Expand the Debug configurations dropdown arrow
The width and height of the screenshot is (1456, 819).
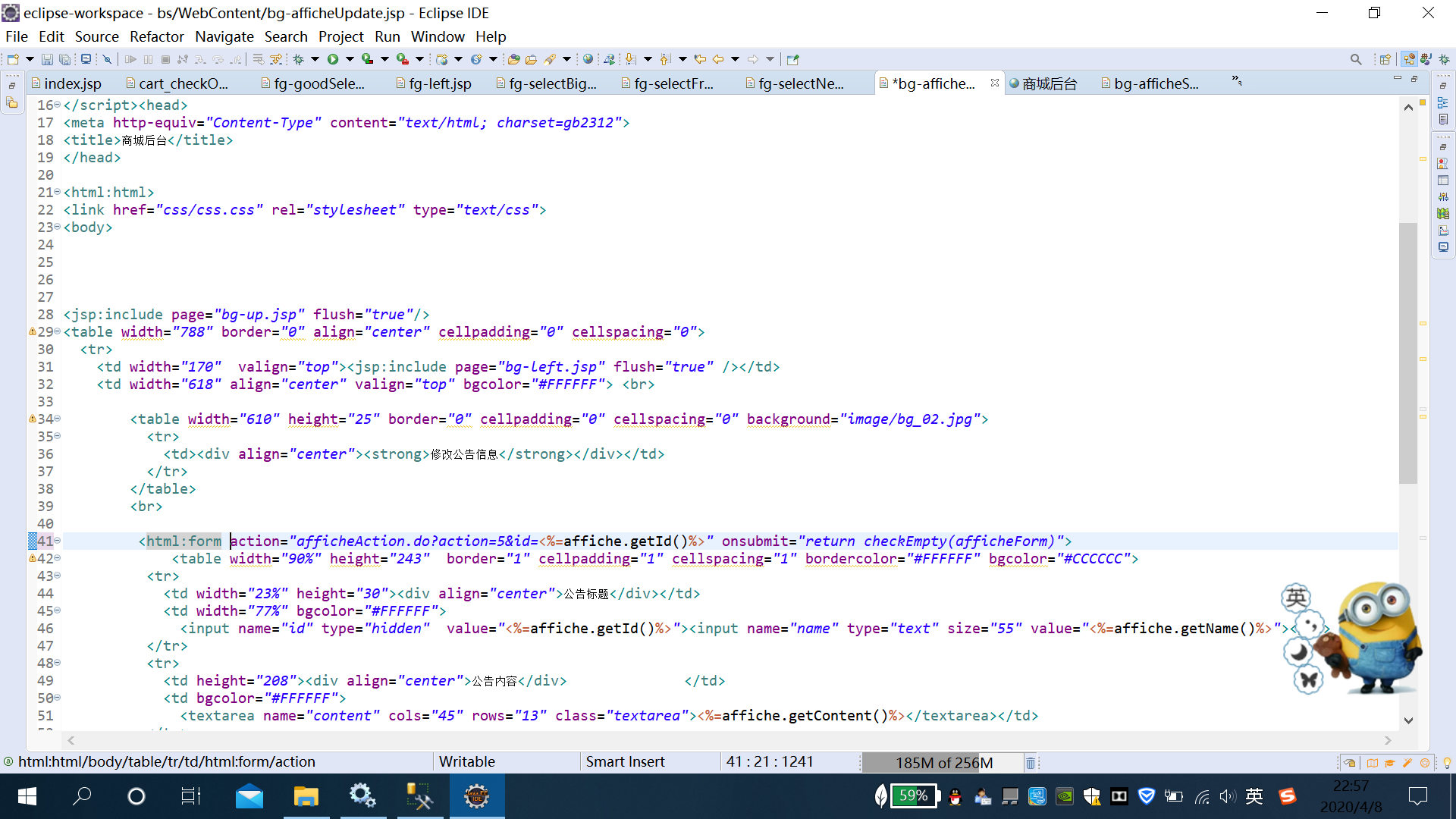click(315, 59)
